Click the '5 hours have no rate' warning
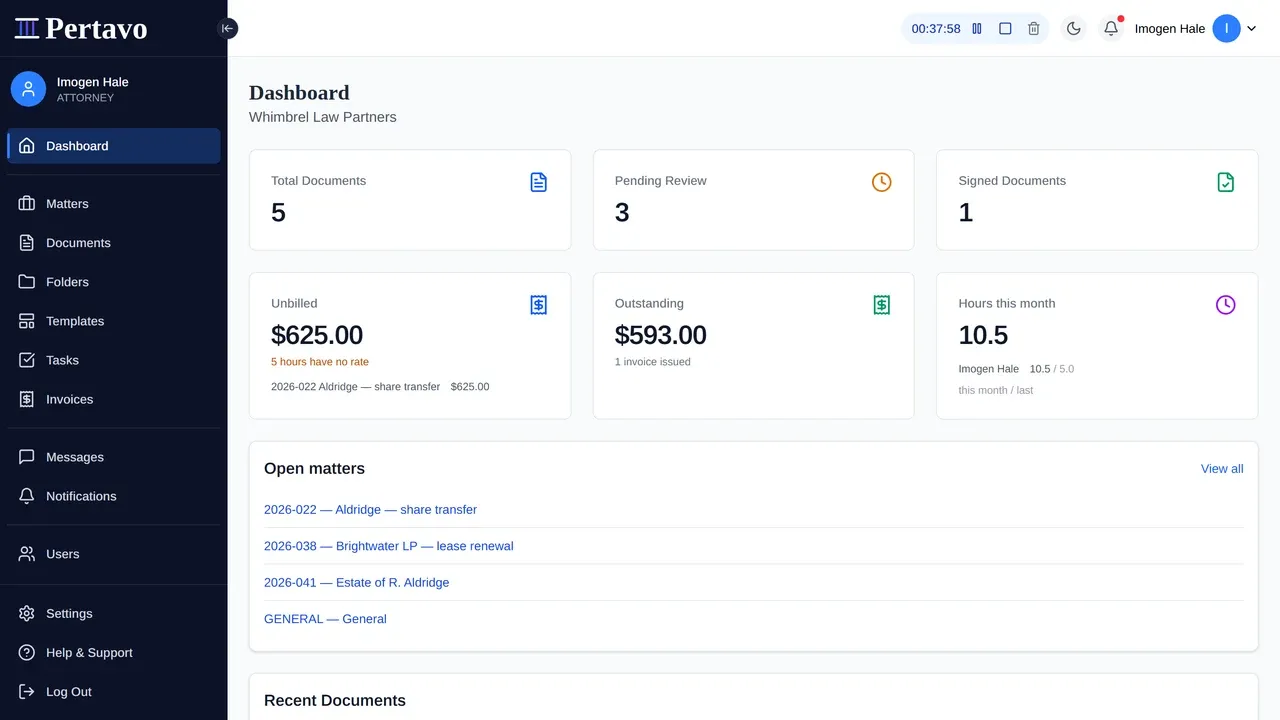The image size is (1280, 720). click(320, 362)
